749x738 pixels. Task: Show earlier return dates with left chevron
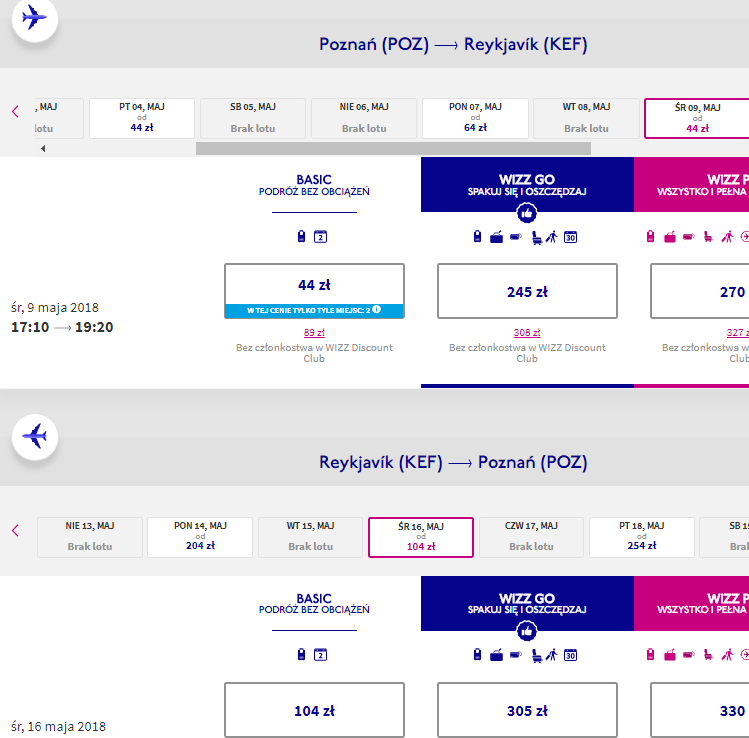(15, 530)
